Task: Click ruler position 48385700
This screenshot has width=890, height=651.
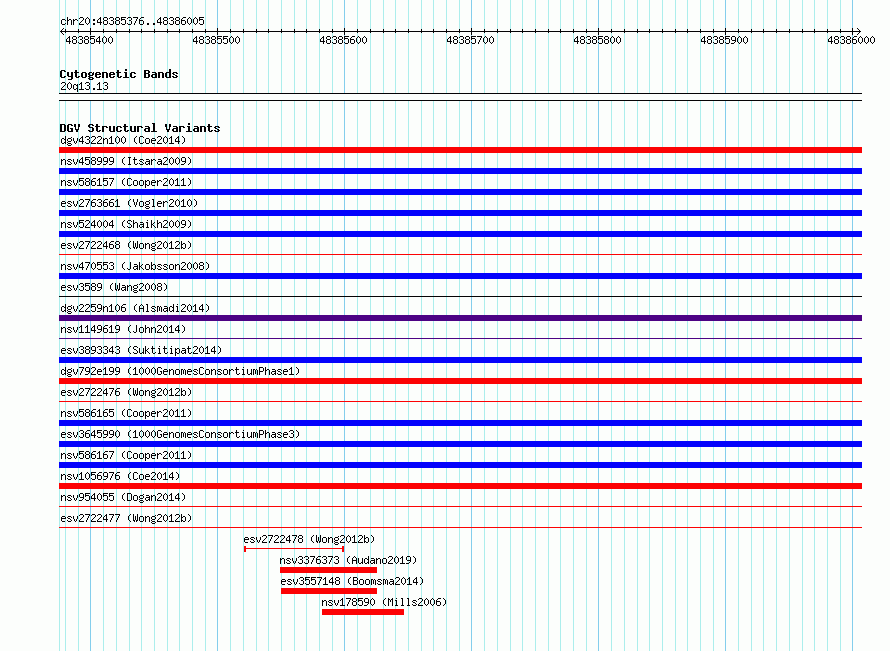Action: pos(471,40)
